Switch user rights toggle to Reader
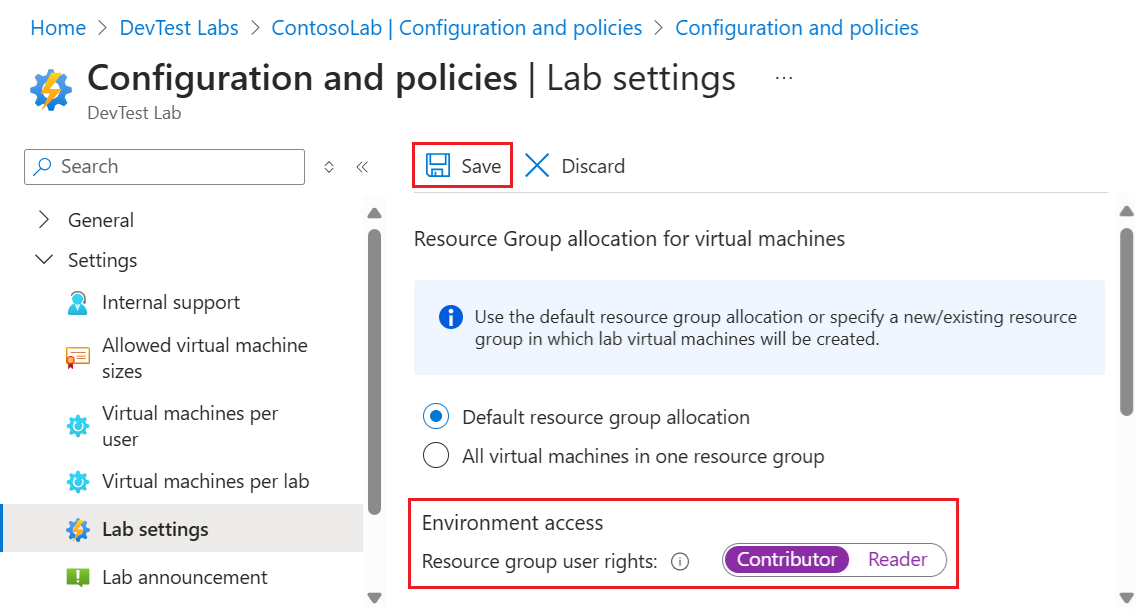 (897, 560)
